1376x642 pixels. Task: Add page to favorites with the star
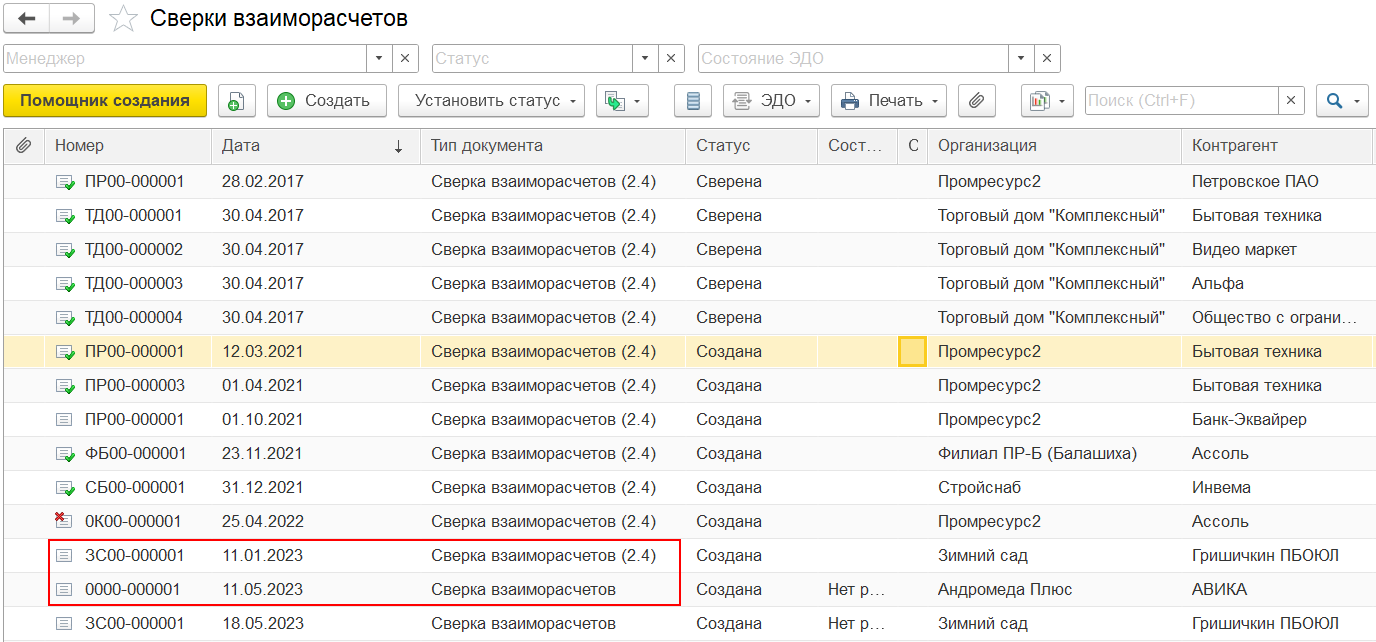(123, 18)
